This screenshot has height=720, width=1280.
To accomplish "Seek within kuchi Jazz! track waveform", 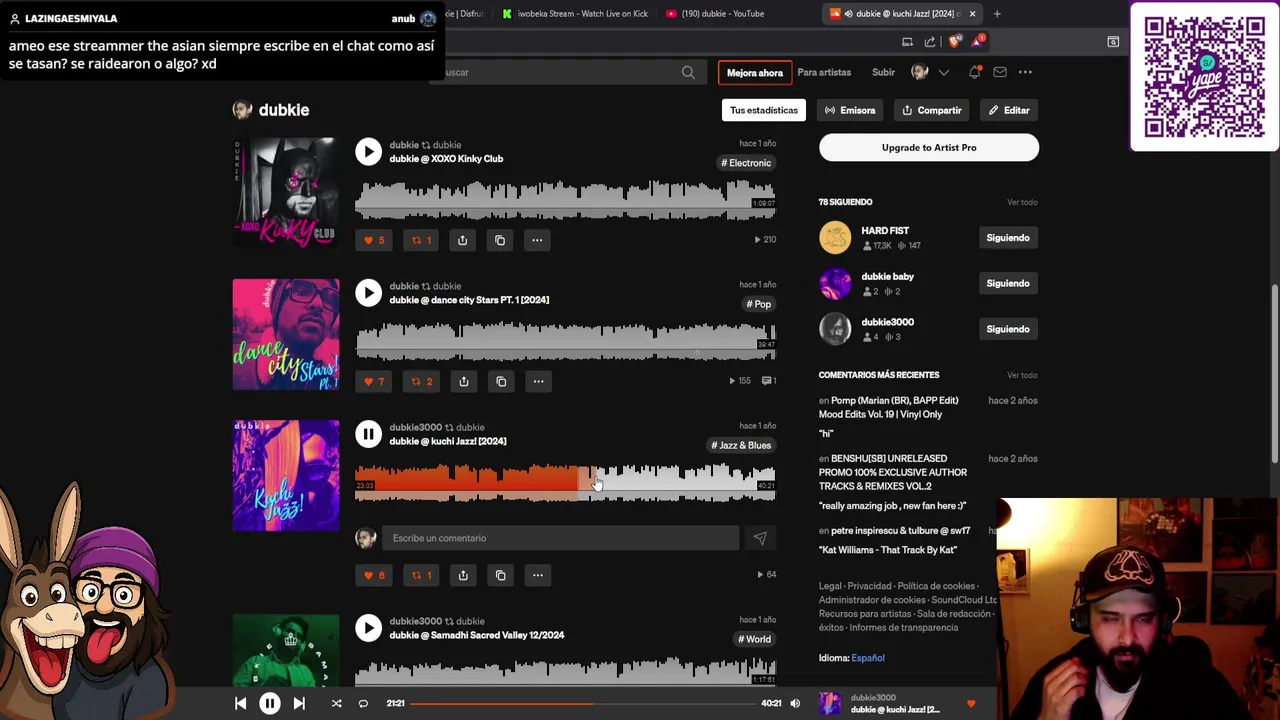I will 565,483.
